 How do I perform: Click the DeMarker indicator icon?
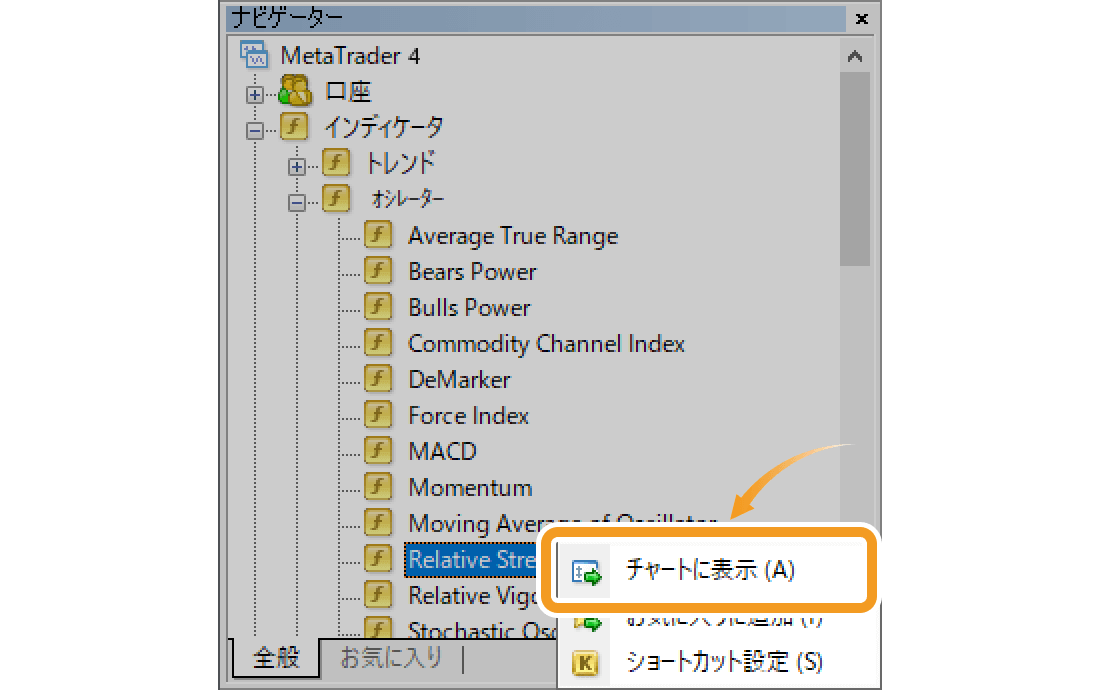click(x=378, y=379)
